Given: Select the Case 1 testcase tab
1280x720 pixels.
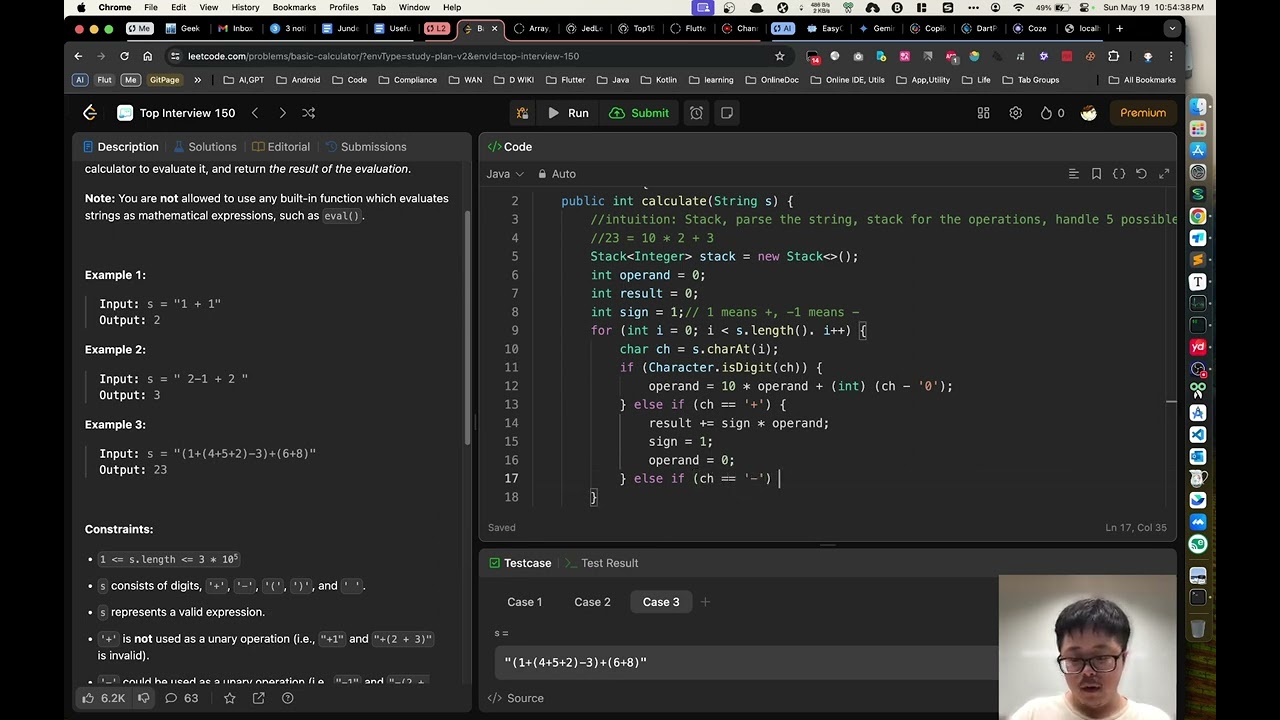Looking at the screenshot, I should pyautogui.click(x=524, y=602).
